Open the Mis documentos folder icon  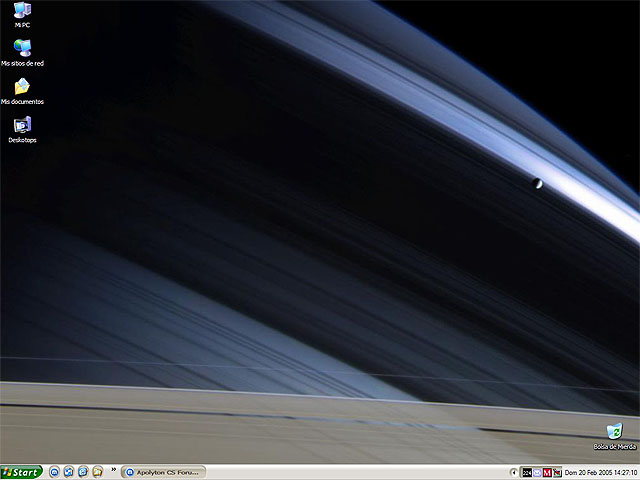(x=22, y=87)
